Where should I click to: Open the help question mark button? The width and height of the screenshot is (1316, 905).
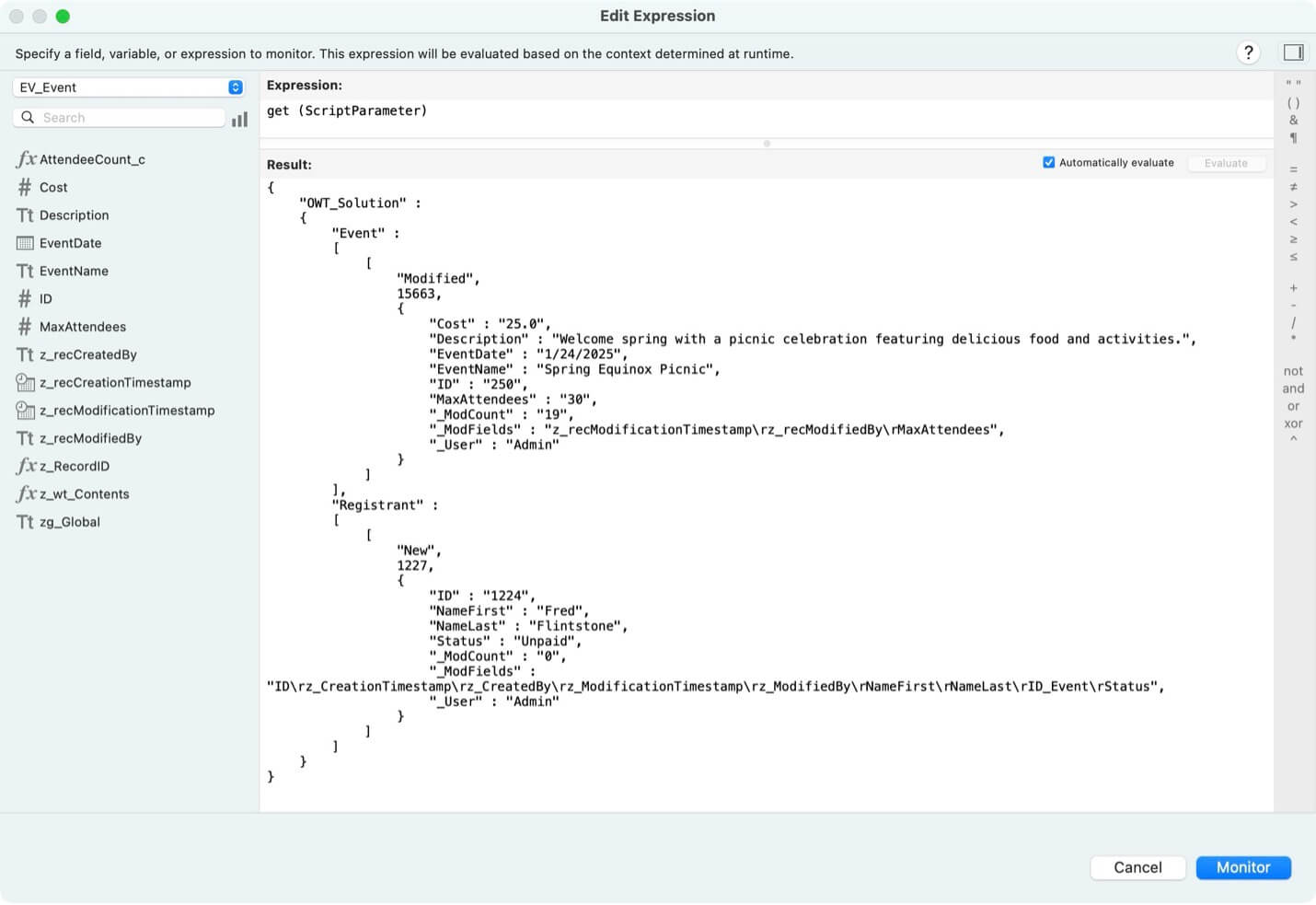tap(1248, 52)
